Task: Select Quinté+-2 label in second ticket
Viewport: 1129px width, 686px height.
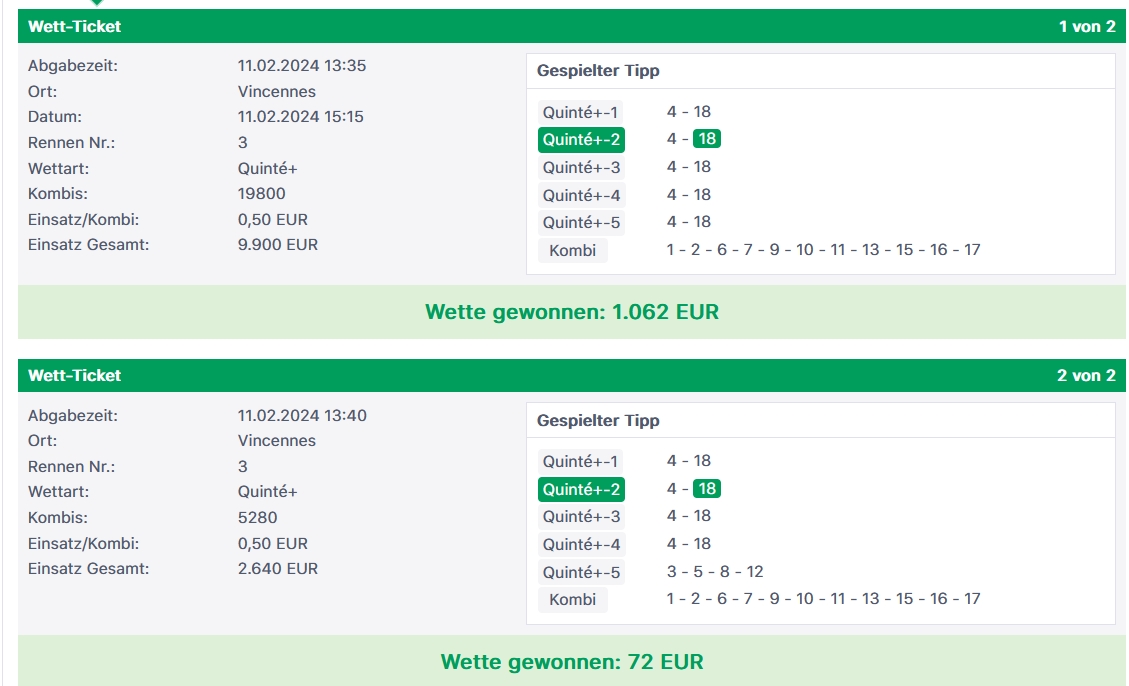Action: [x=581, y=489]
